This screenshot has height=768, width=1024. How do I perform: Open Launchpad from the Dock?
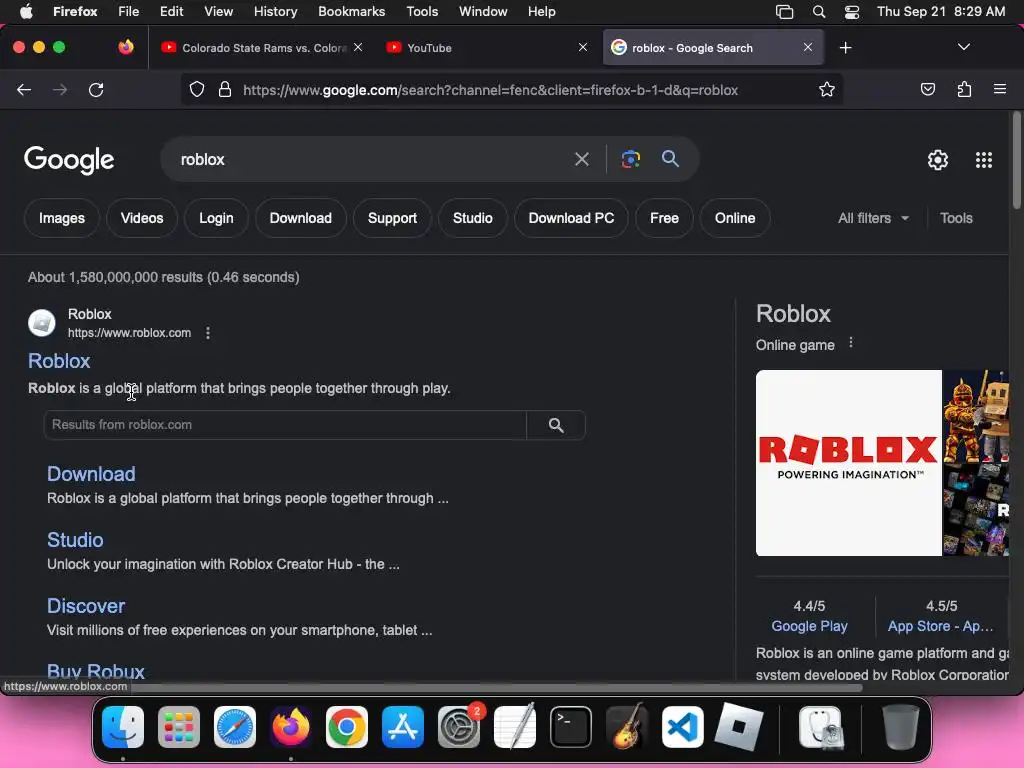[x=179, y=727]
